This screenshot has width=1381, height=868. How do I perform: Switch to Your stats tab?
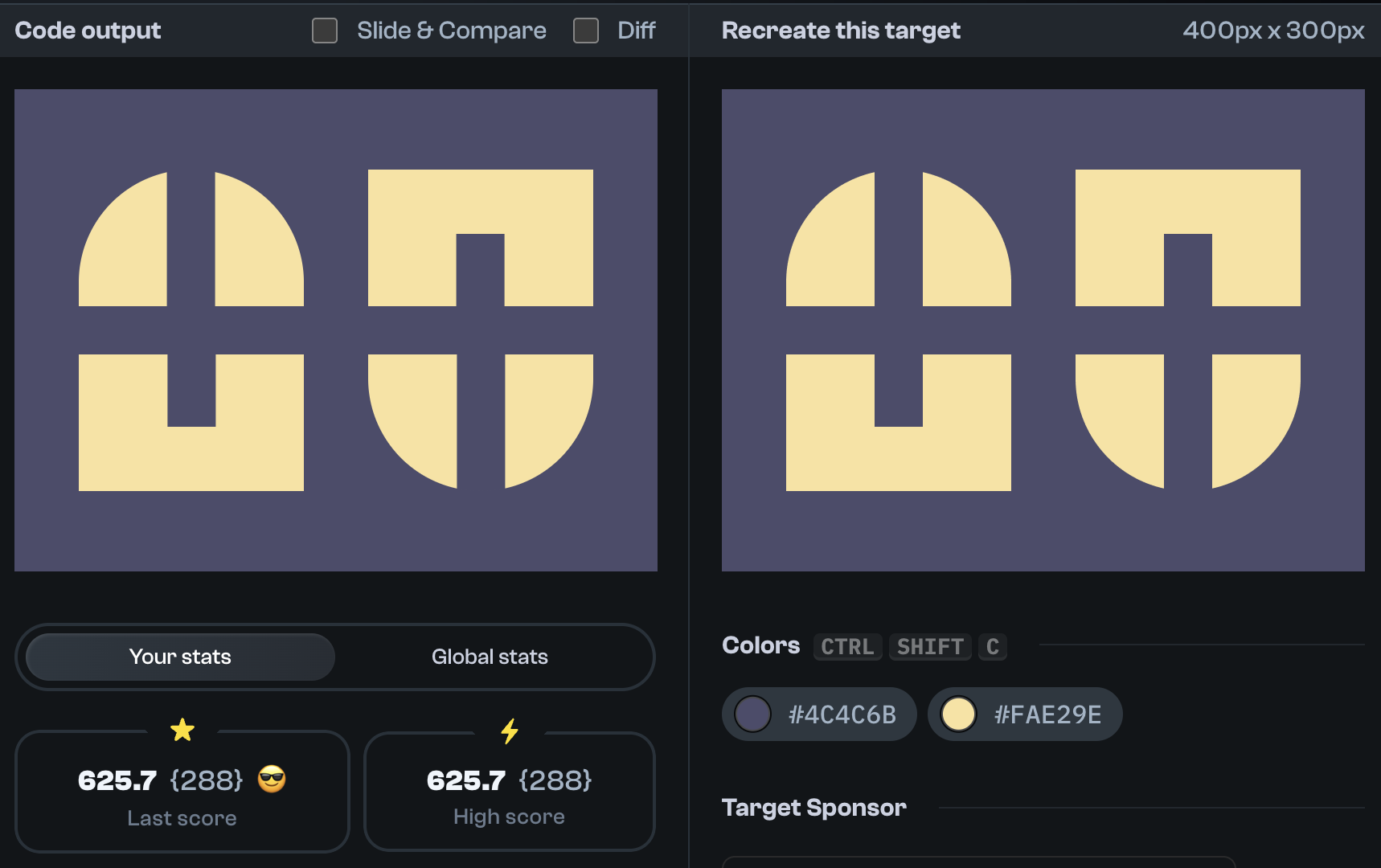[x=180, y=657]
